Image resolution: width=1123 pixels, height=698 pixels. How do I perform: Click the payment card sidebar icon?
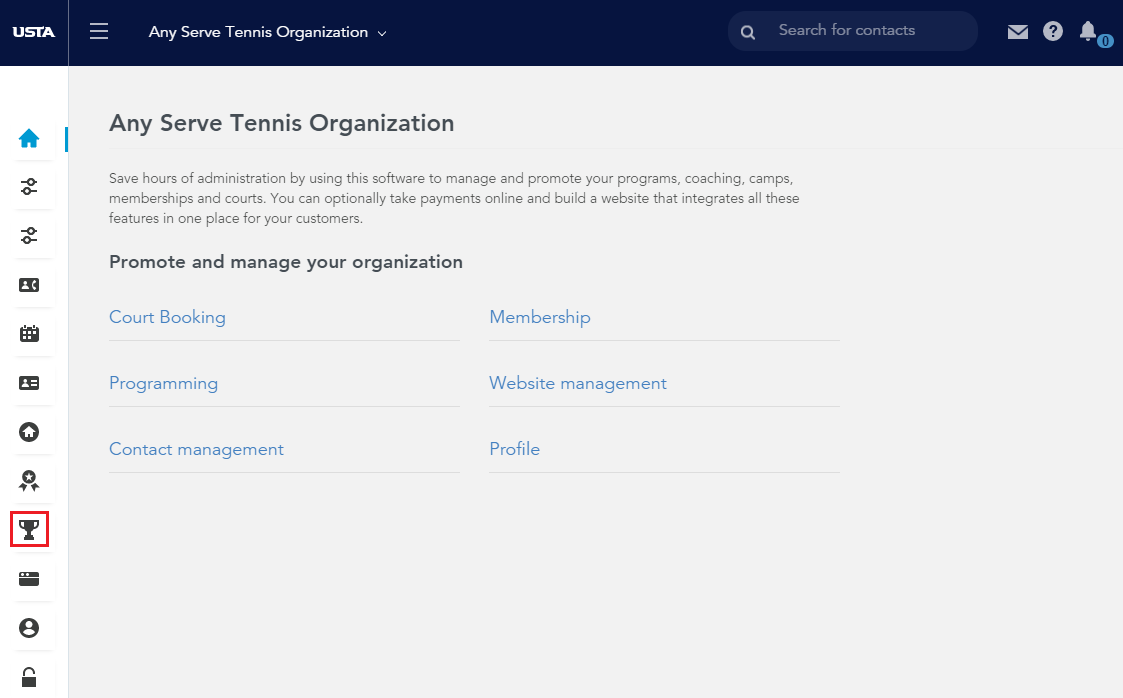29,579
